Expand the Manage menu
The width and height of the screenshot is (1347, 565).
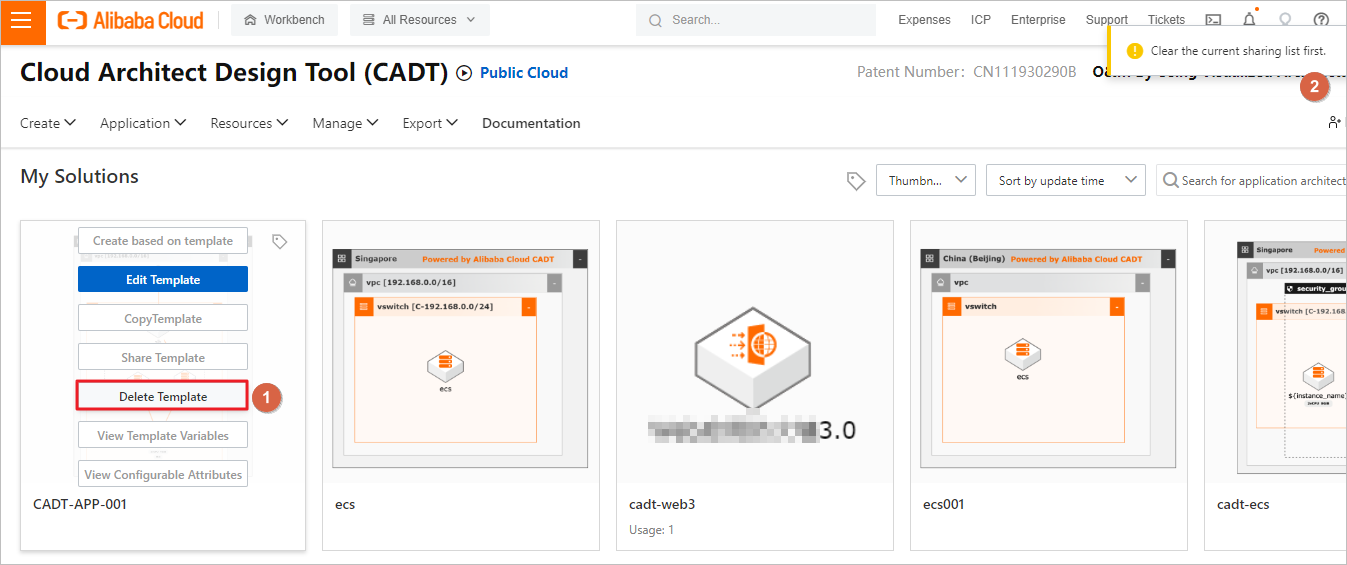point(345,123)
